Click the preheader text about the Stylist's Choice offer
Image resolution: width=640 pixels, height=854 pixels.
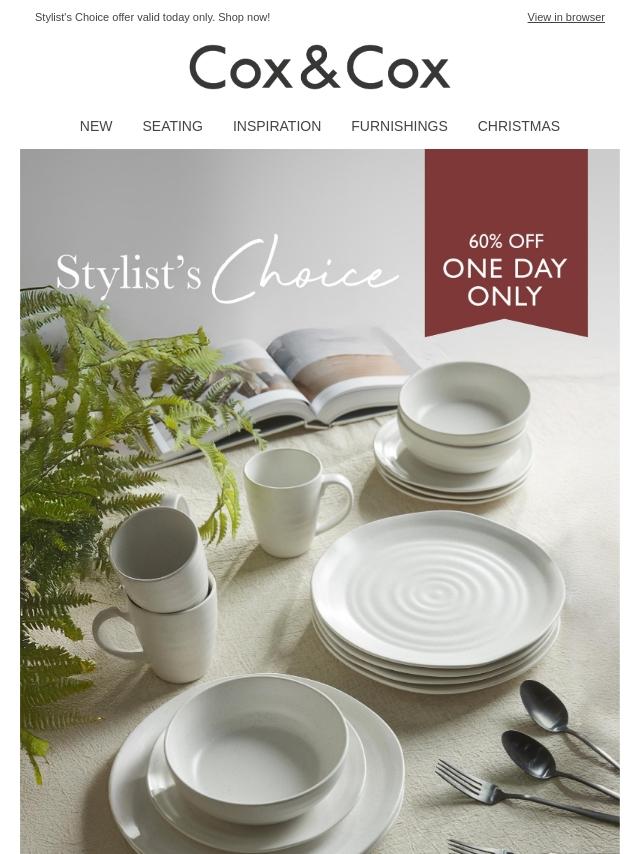tap(153, 17)
